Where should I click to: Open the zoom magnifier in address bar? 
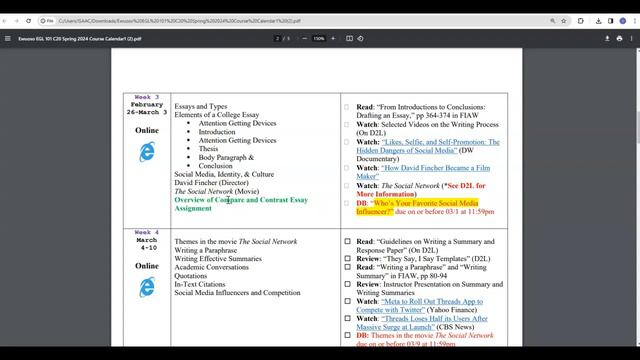pos(553,21)
